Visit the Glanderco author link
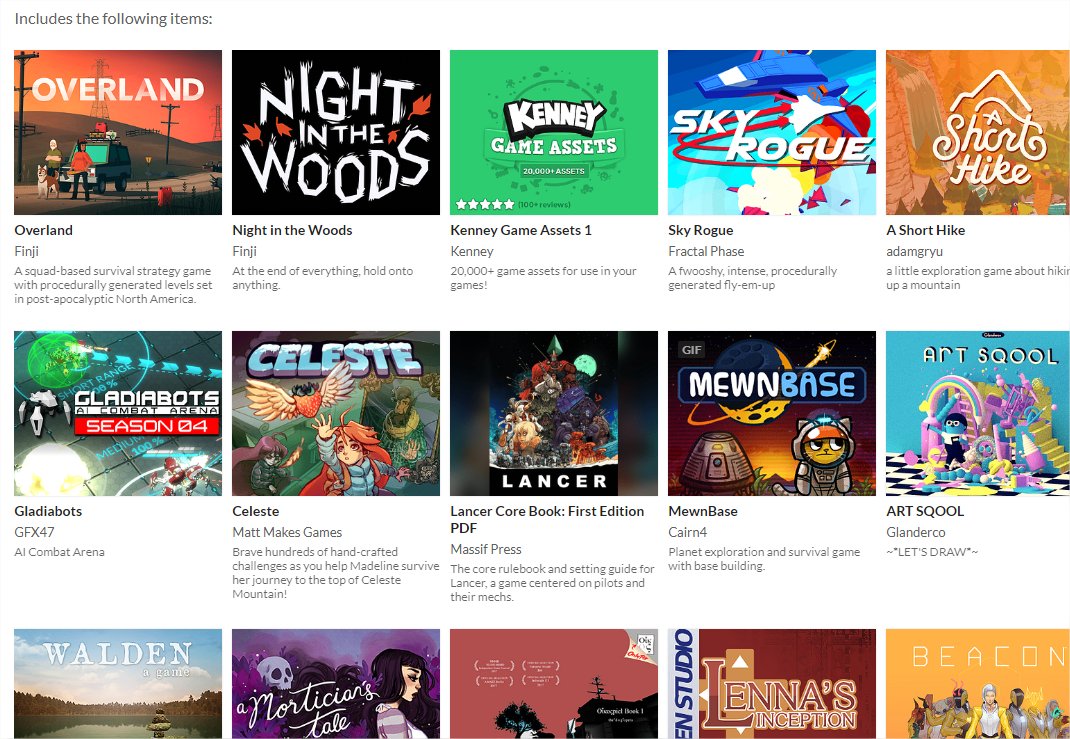The height and width of the screenshot is (739, 1070). pyautogui.click(x=916, y=532)
